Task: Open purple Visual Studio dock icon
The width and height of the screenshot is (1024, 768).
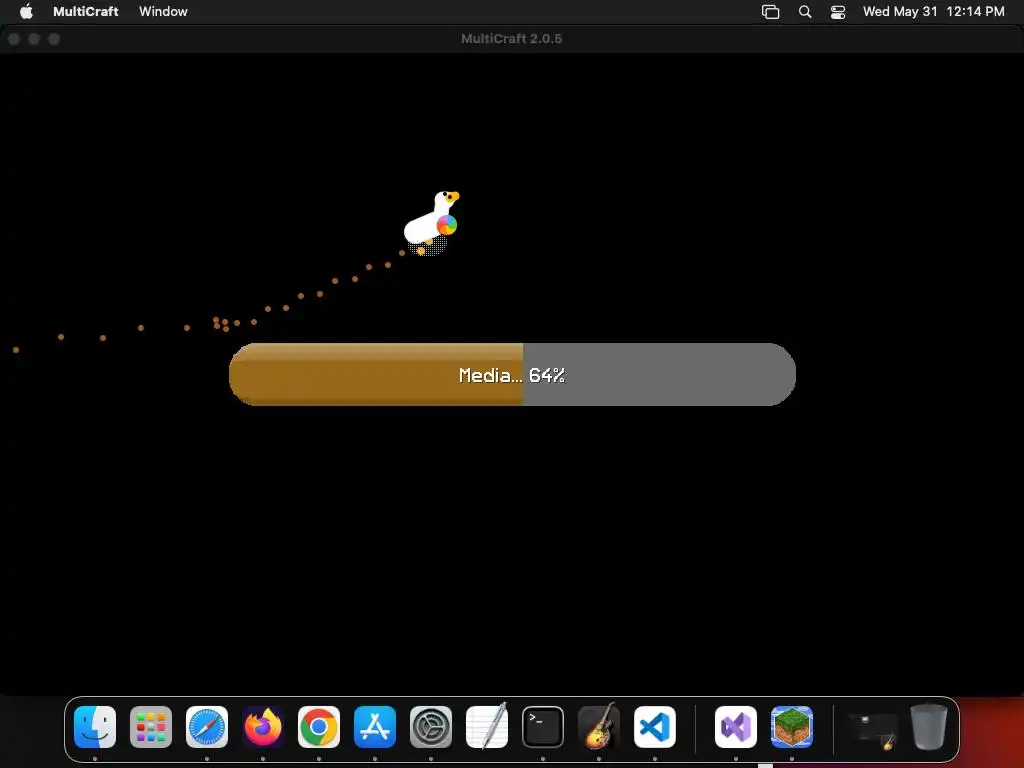Action: click(736, 727)
